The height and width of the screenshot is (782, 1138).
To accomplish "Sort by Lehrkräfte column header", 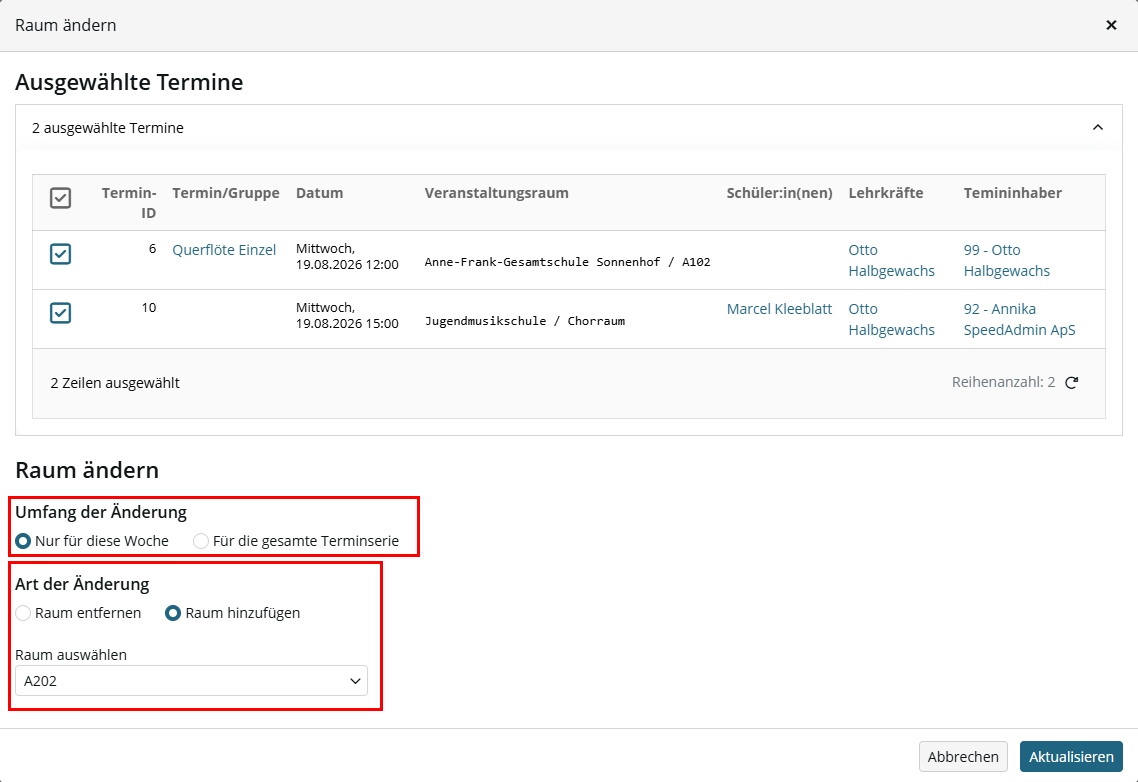I will 885,193.
